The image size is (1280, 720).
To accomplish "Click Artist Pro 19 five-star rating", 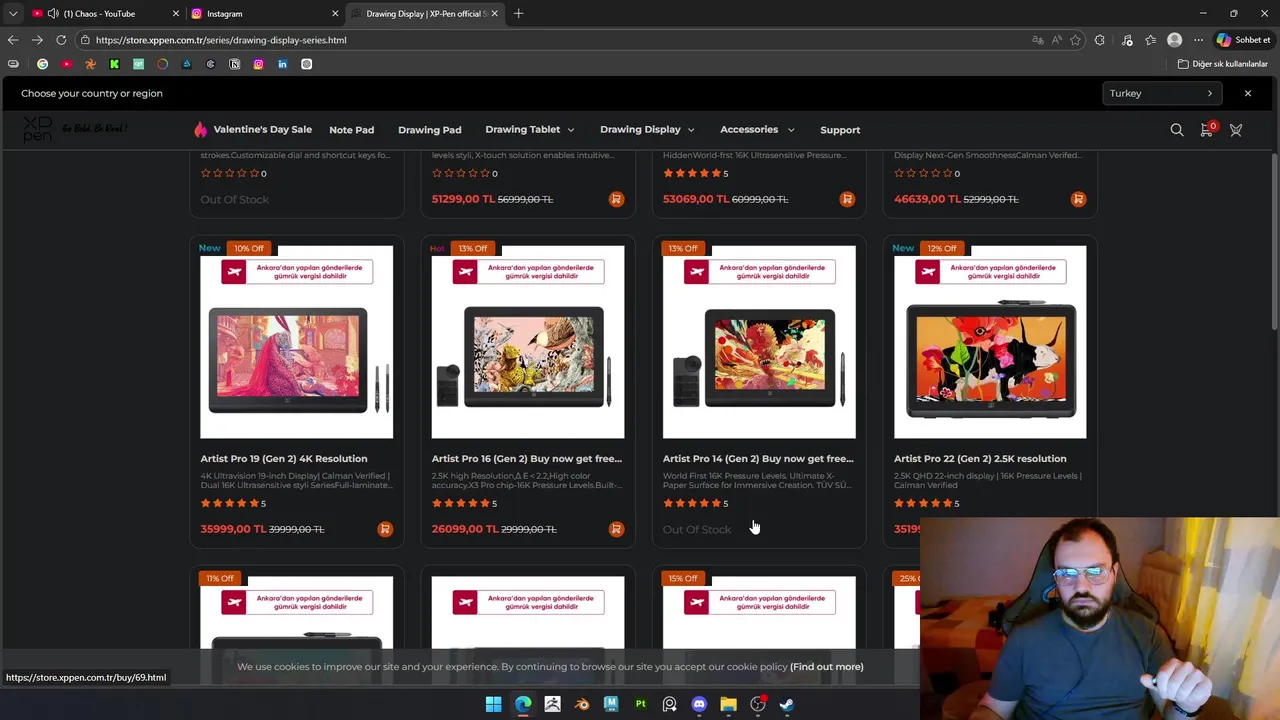I will point(230,503).
